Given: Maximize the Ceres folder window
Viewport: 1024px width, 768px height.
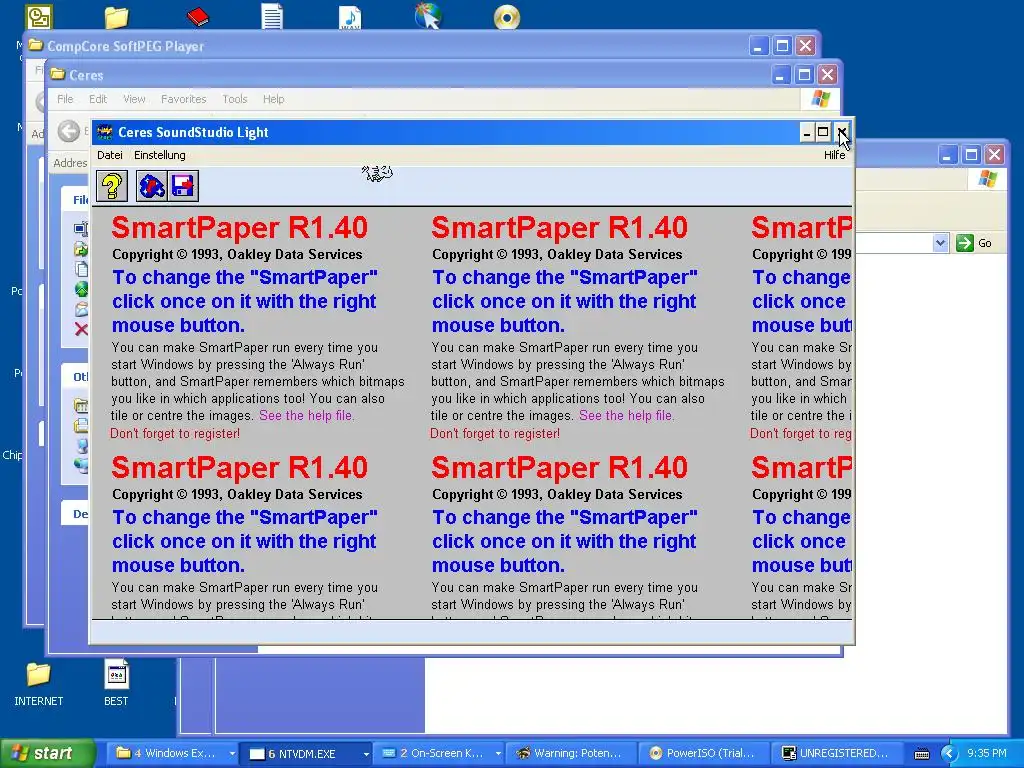Looking at the screenshot, I should point(805,75).
